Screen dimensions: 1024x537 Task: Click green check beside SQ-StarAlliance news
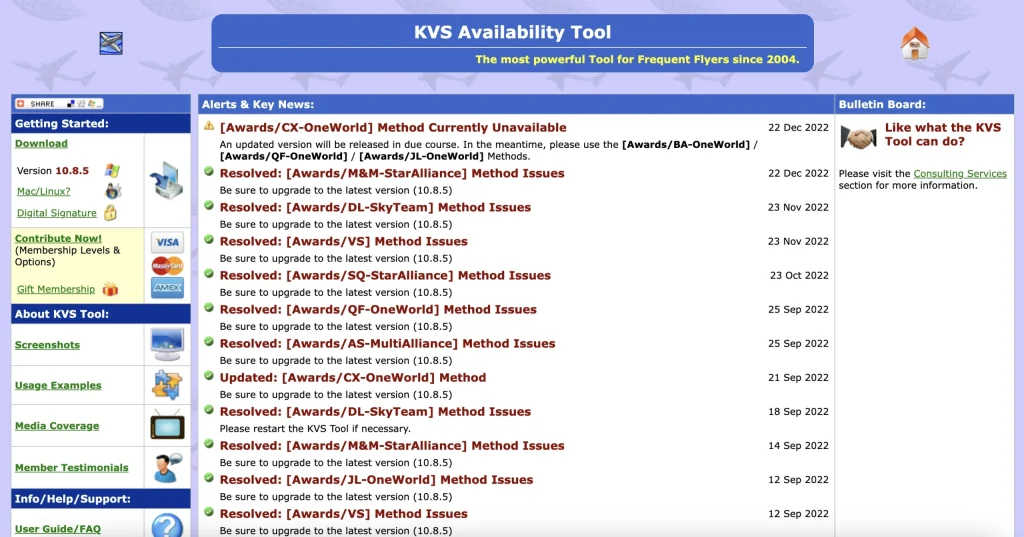pos(209,273)
